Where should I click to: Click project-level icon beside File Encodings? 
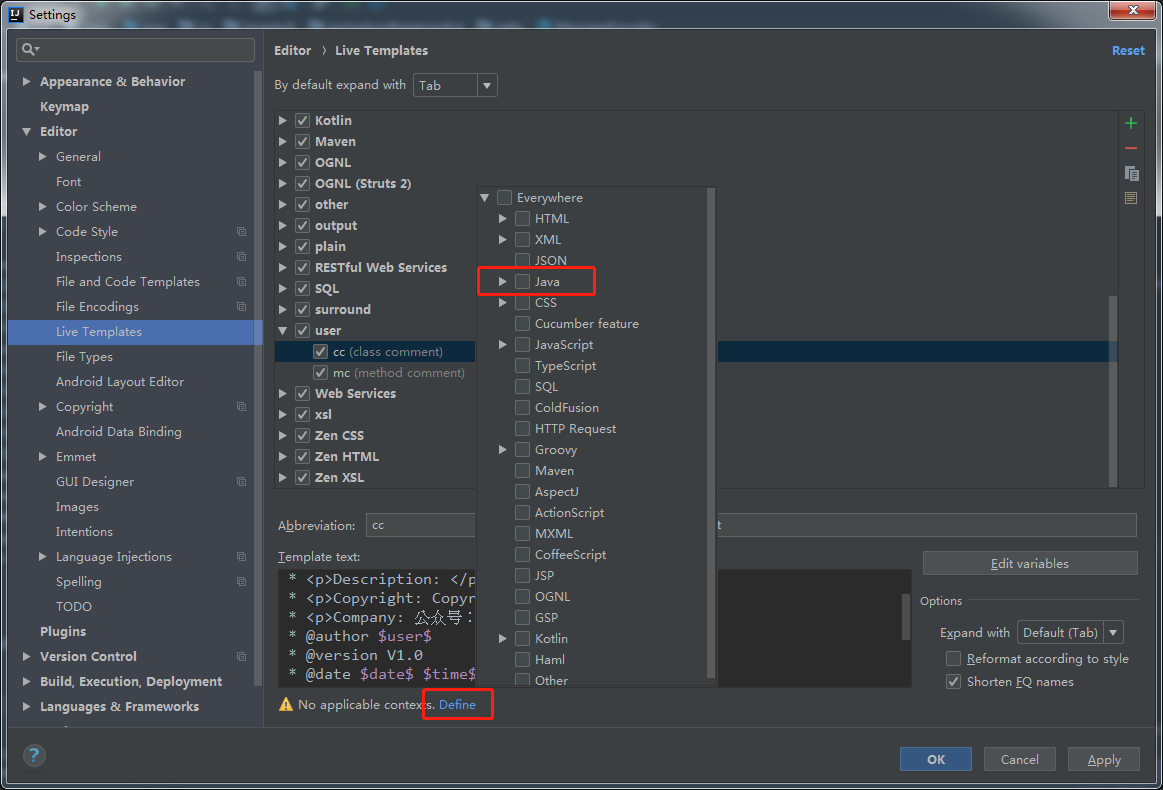241,307
